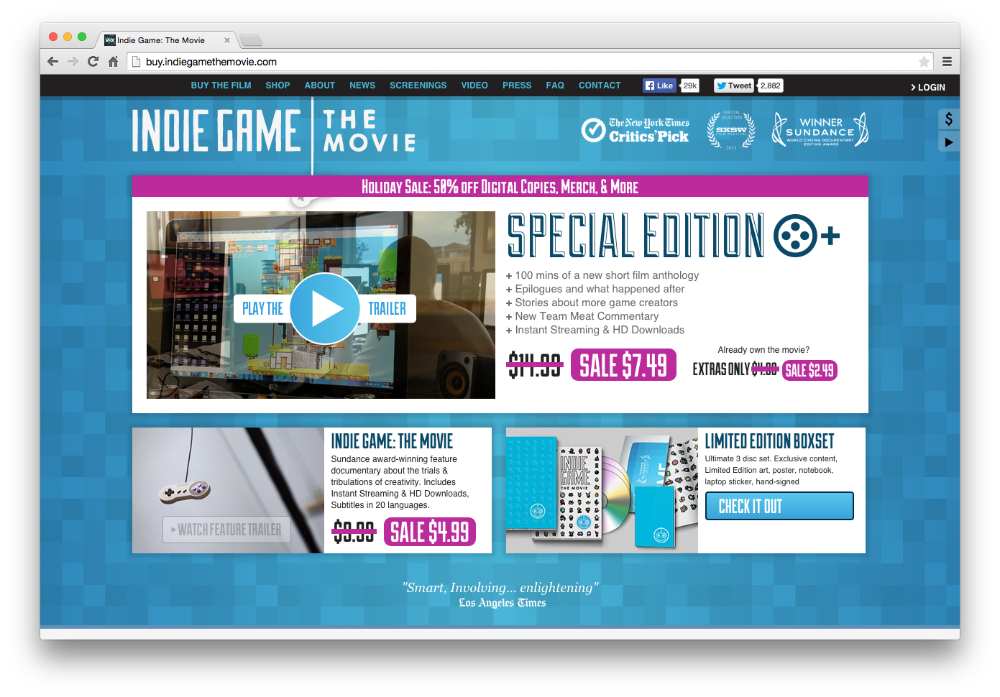Click the Special Edition heading
The image size is (1000, 697).
[x=635, y=236]
